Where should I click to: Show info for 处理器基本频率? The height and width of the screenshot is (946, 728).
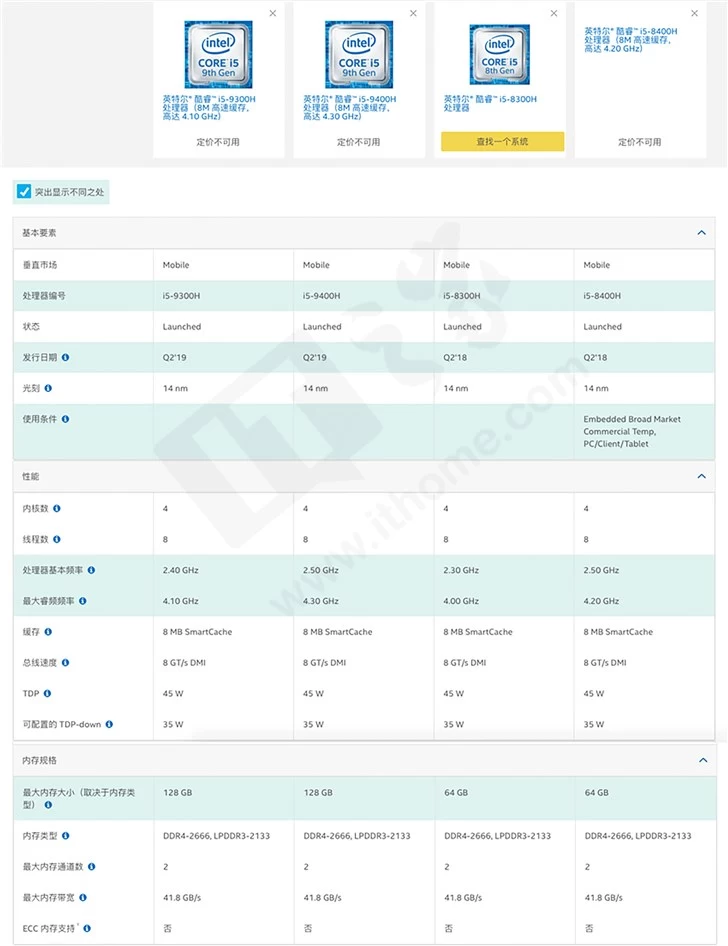click(x=91, y=570)
